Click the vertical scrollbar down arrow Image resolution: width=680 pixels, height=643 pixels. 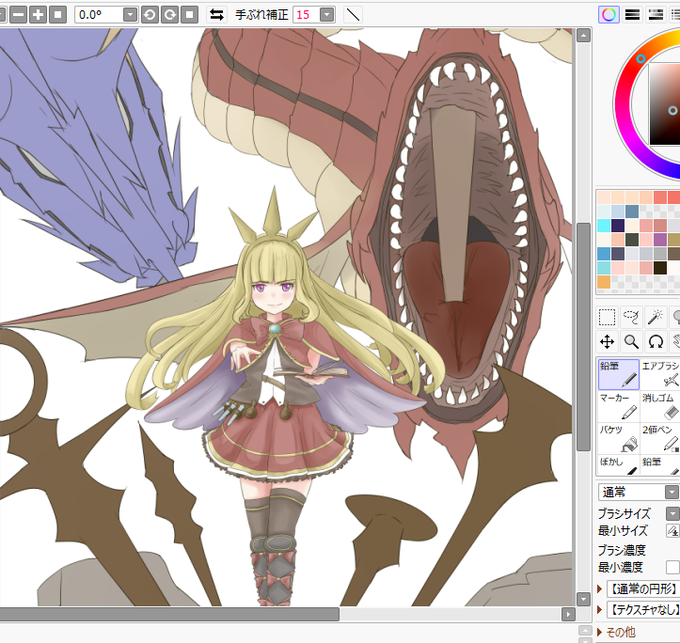(x=583, y=599)
